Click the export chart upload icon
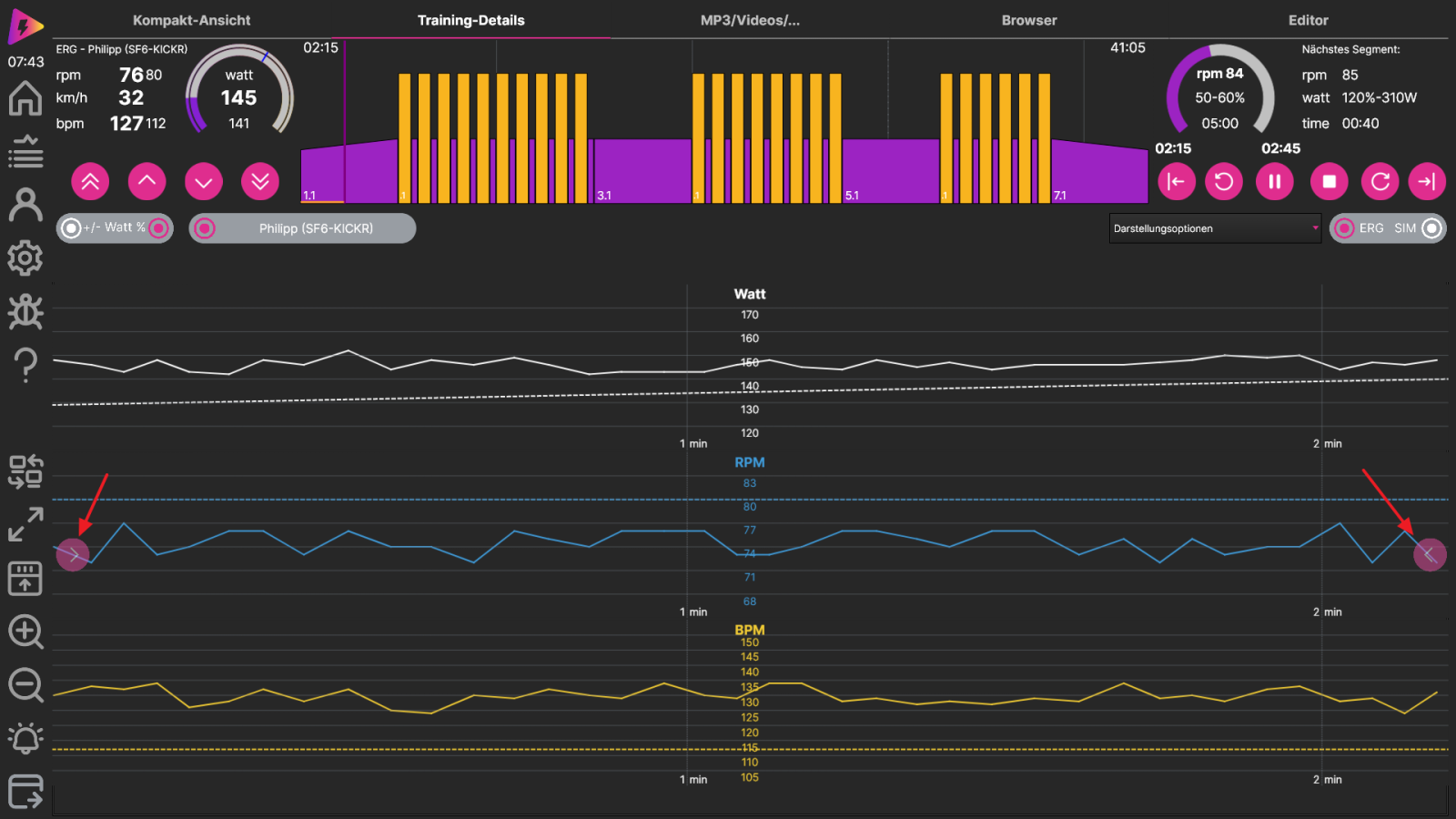The width and height of the screenshot is (1456, 819). (25, 578)
